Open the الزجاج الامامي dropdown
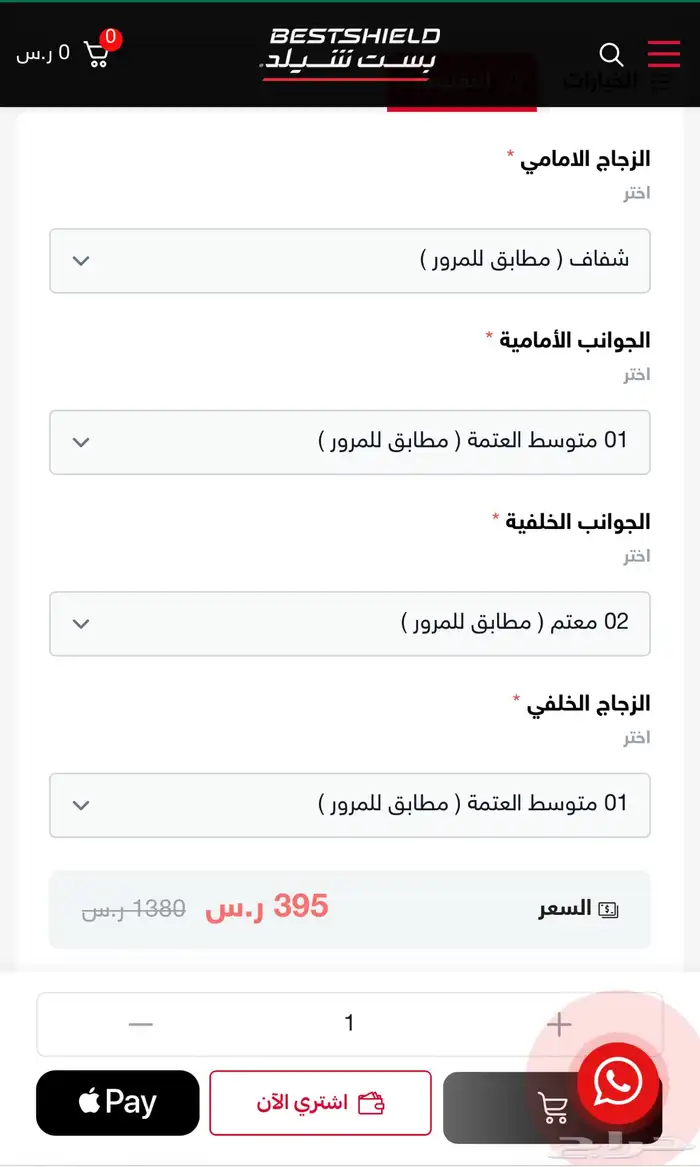700x1167 pixels. coord(350,261)
